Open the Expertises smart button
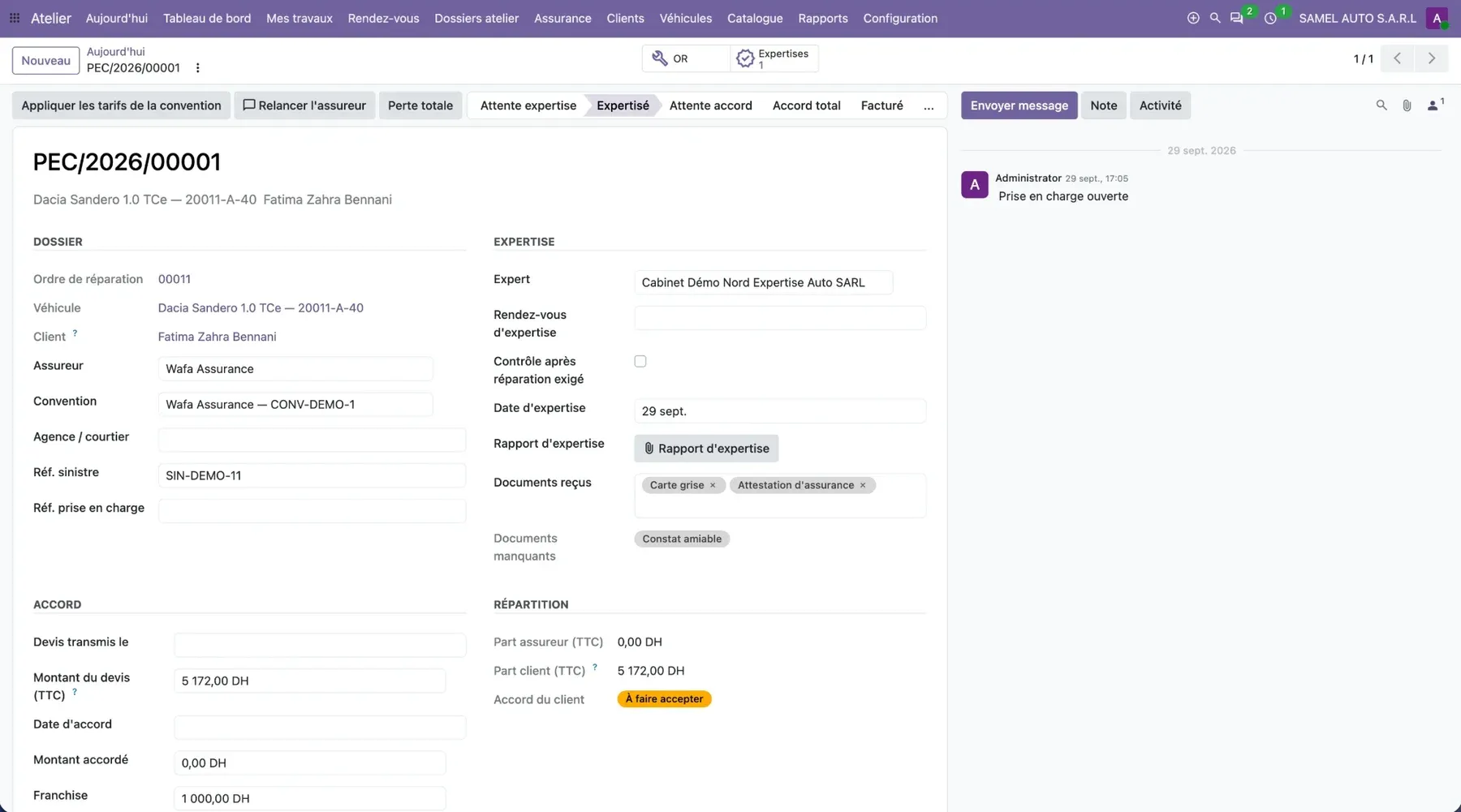 pyautogui.click(x=774, y=58)
